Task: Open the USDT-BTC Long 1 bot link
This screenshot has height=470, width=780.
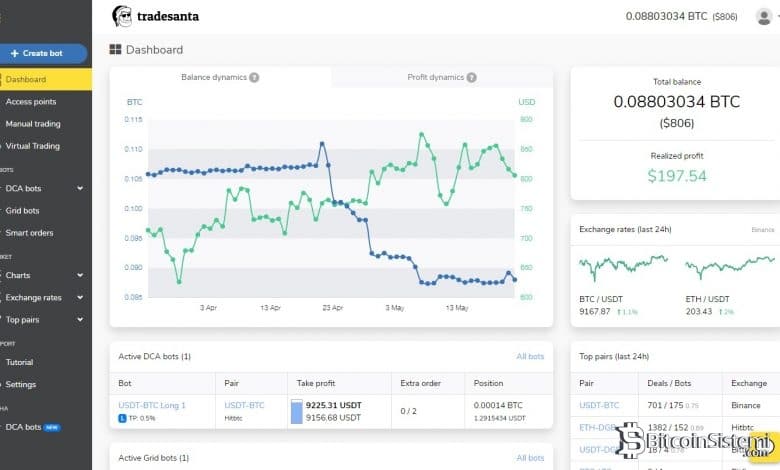Action: 152,405
